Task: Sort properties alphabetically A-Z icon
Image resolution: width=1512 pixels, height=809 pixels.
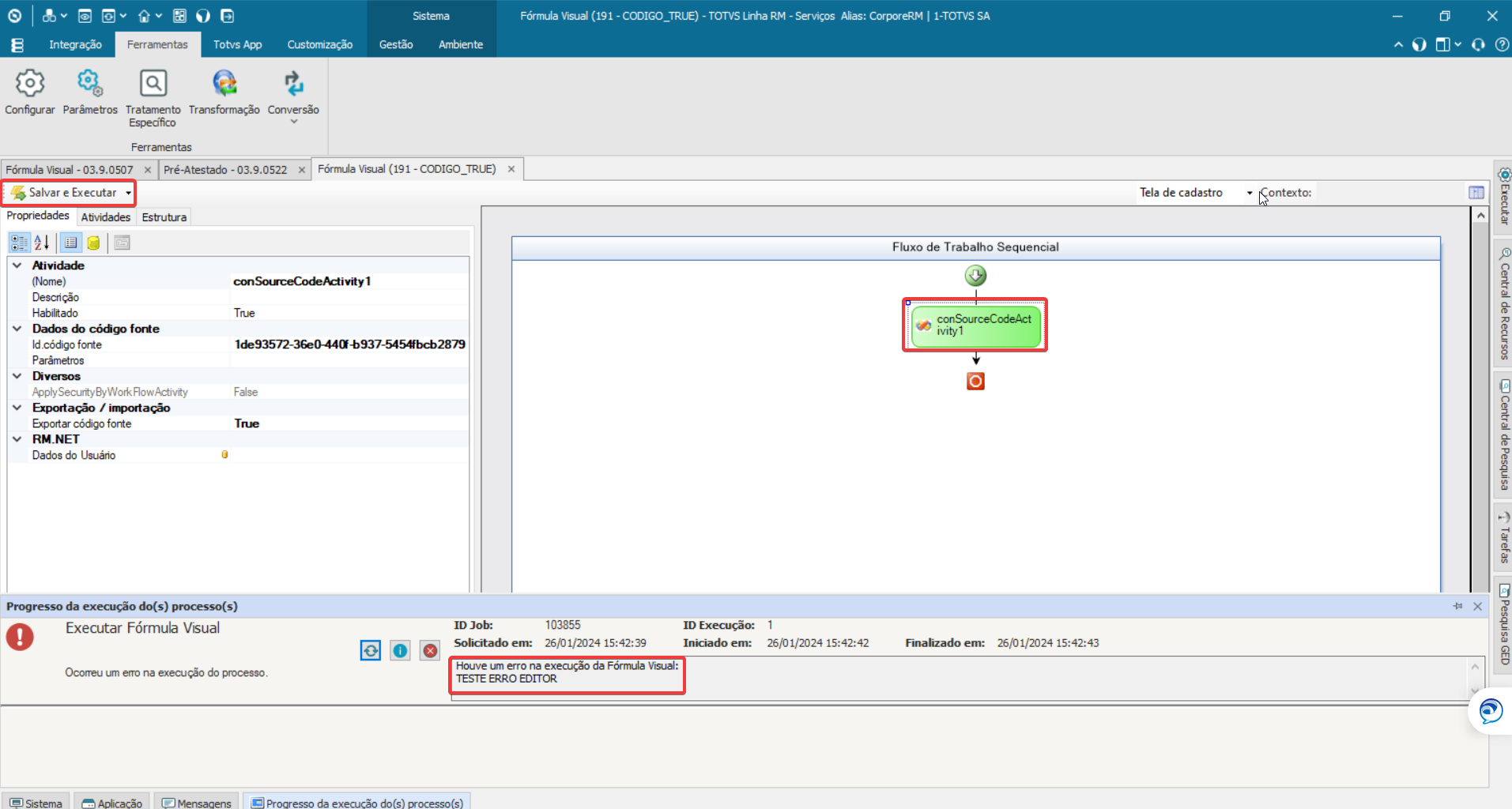Action: click(x=42, y=243)
